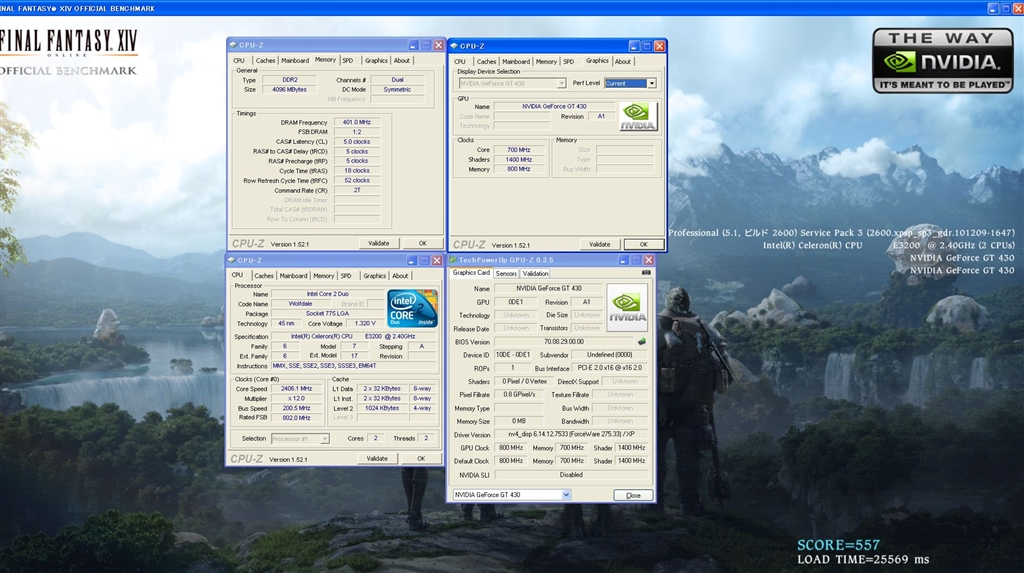Click the title bar icon of CPU-Z Memory window
Viewport: 1024px width, 573px height.
point(233,45)
